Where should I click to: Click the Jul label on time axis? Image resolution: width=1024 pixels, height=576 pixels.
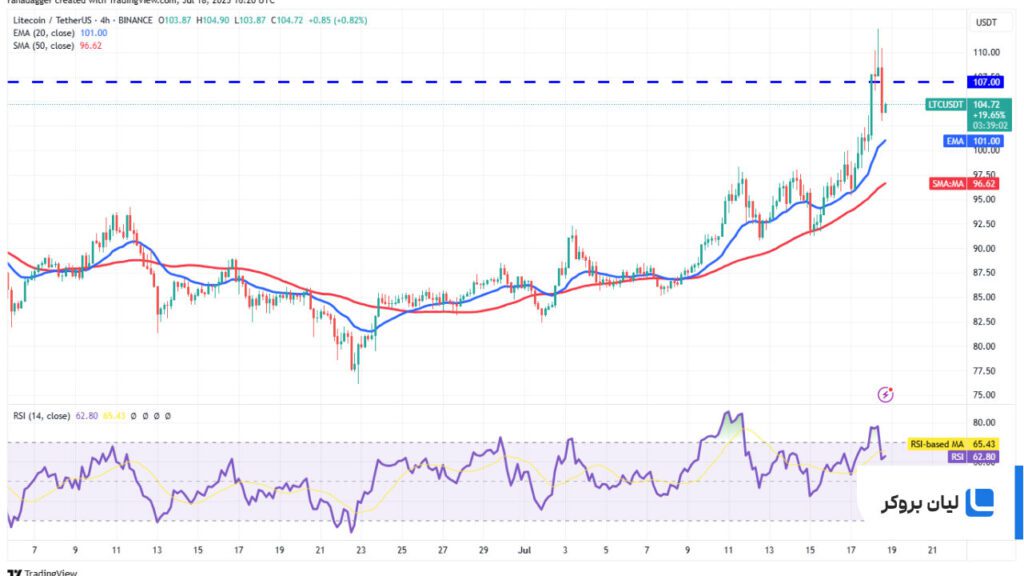[524, 551]
